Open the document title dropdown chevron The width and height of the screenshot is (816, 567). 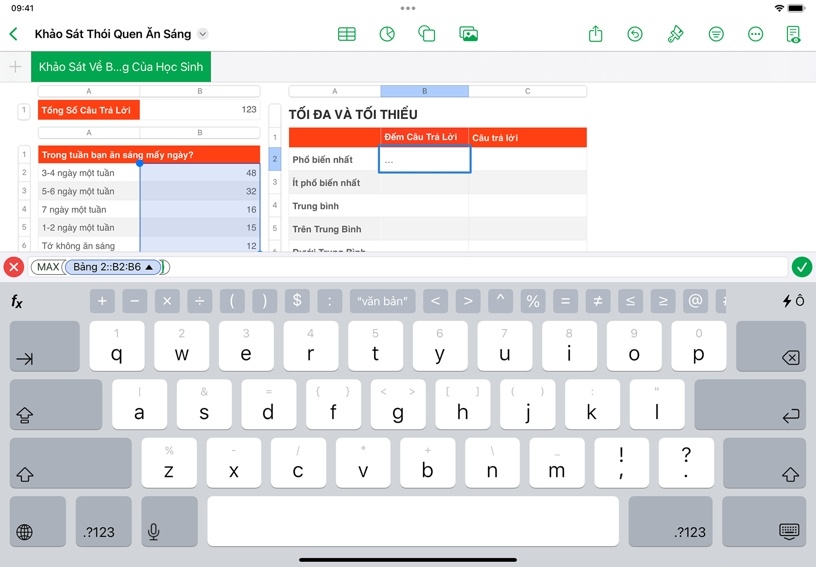click(203, 34)
